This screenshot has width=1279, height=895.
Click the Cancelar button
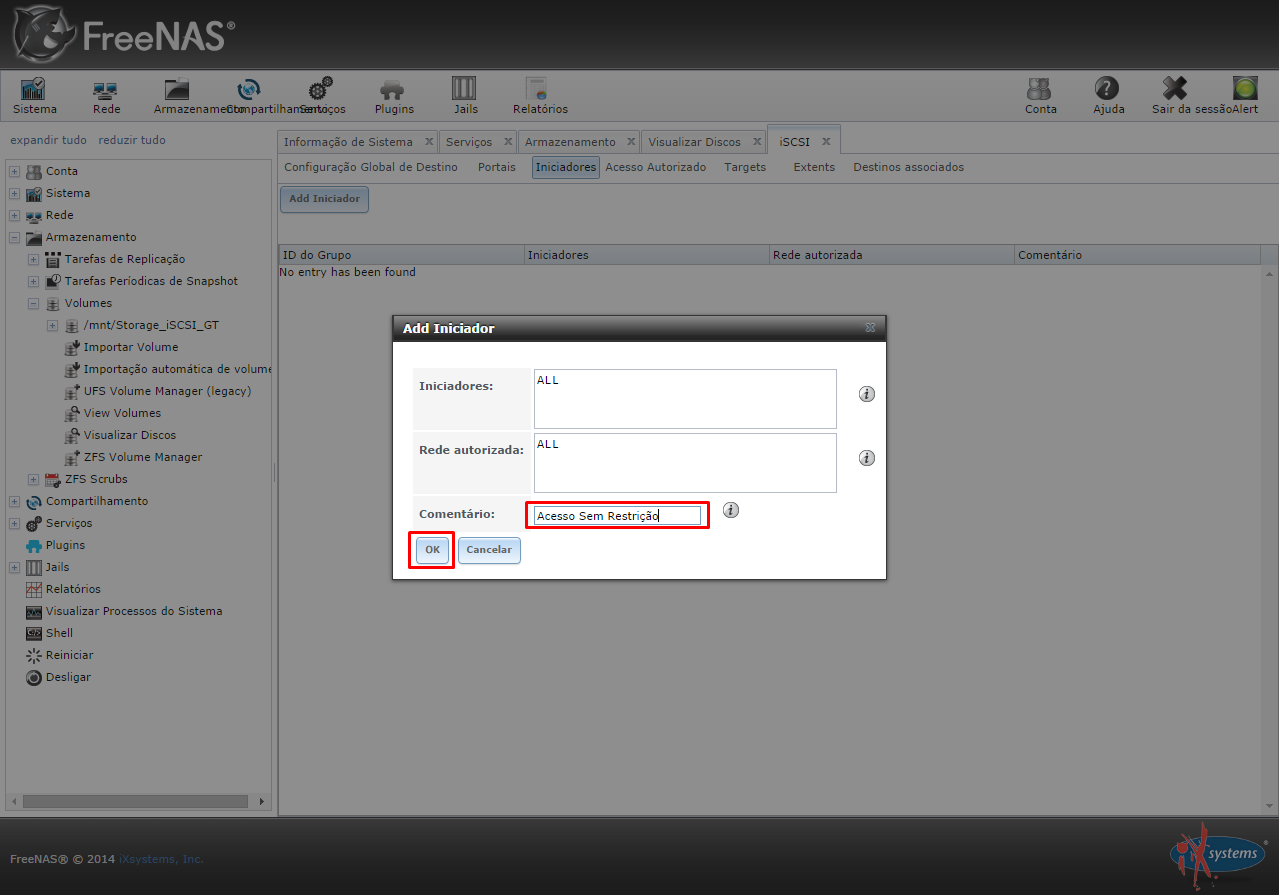489,550
